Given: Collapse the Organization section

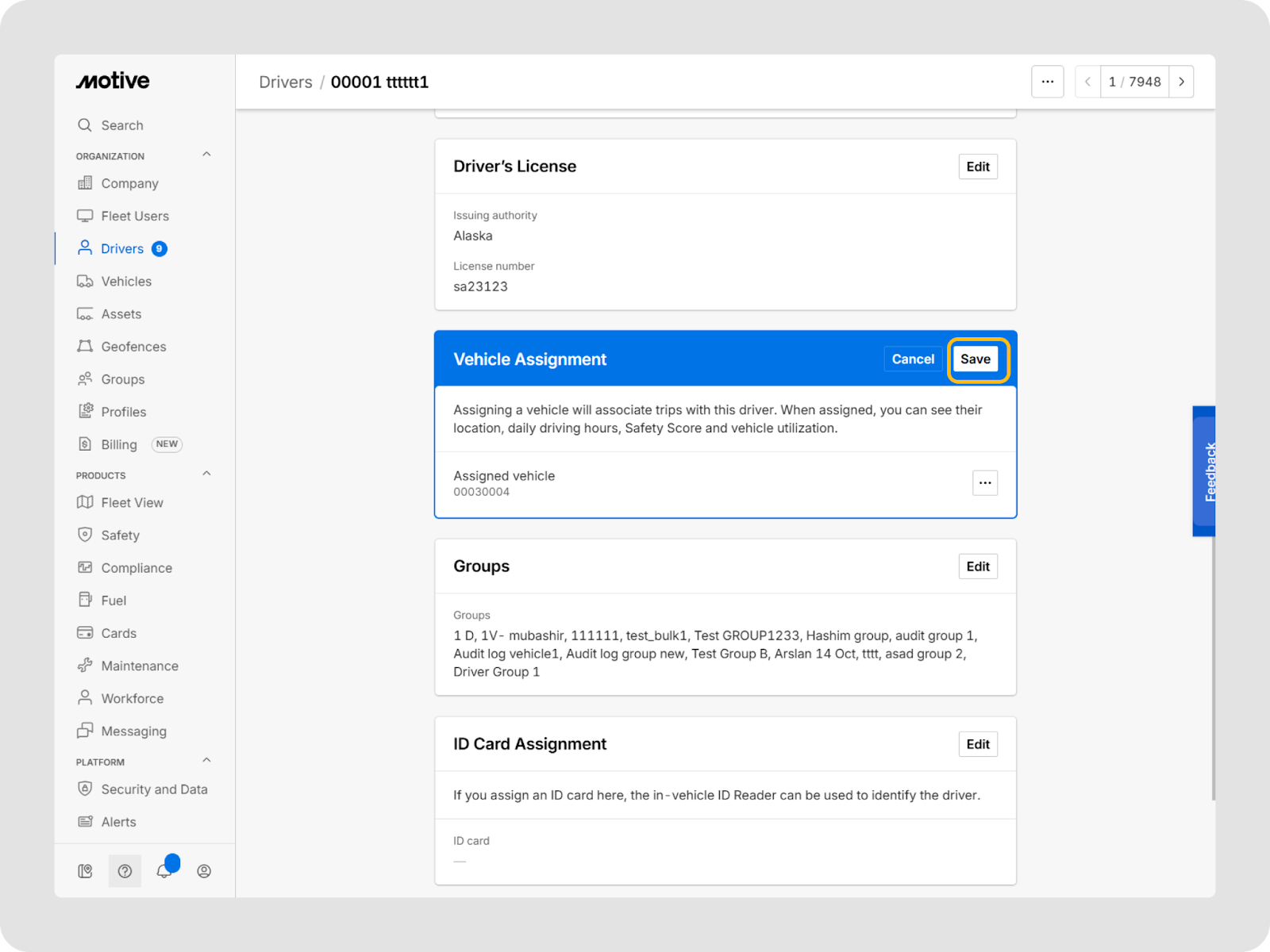Looking at the screenshot, I should (x=206, y=155).
